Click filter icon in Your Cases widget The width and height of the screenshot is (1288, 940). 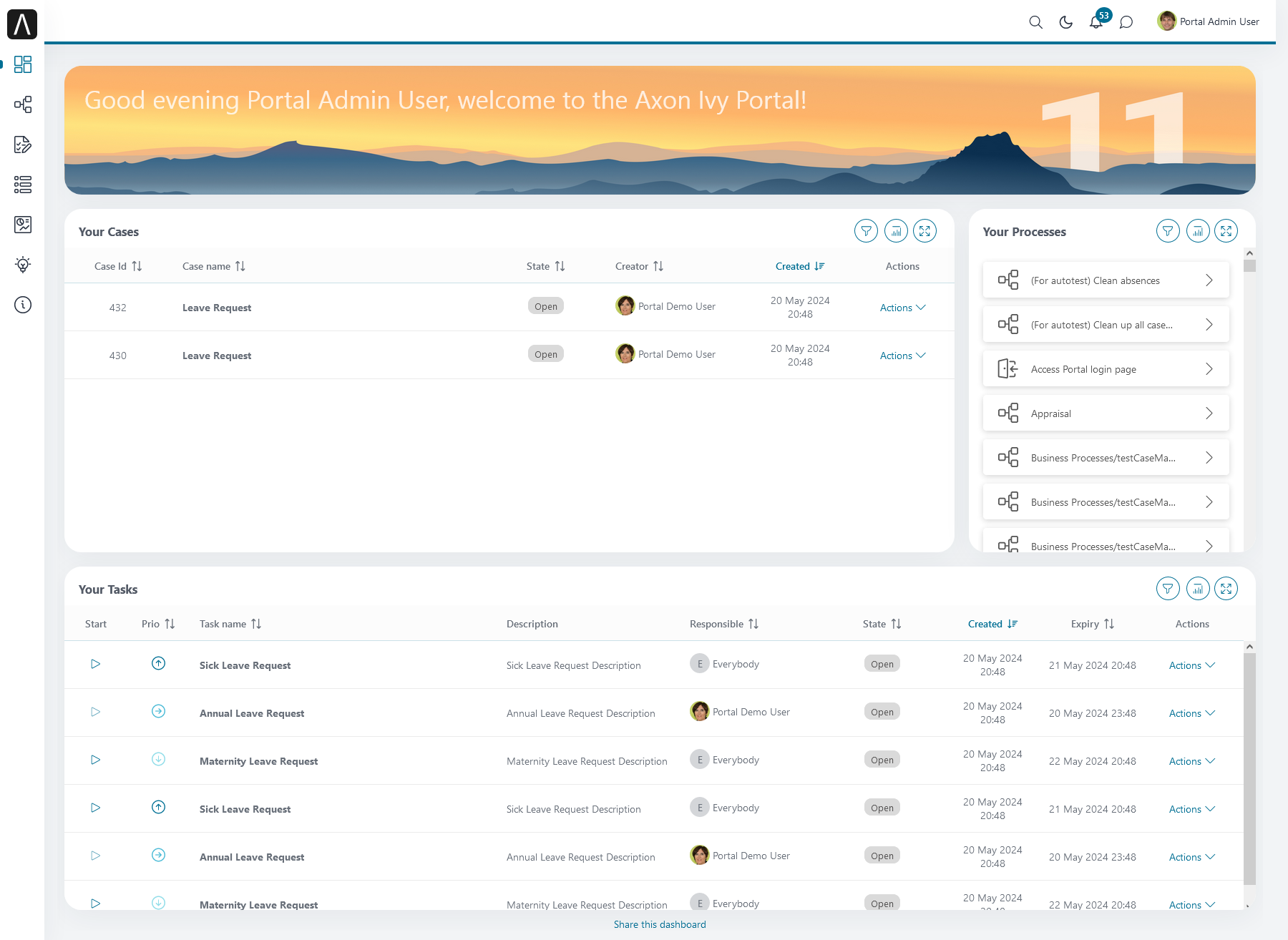866,231
